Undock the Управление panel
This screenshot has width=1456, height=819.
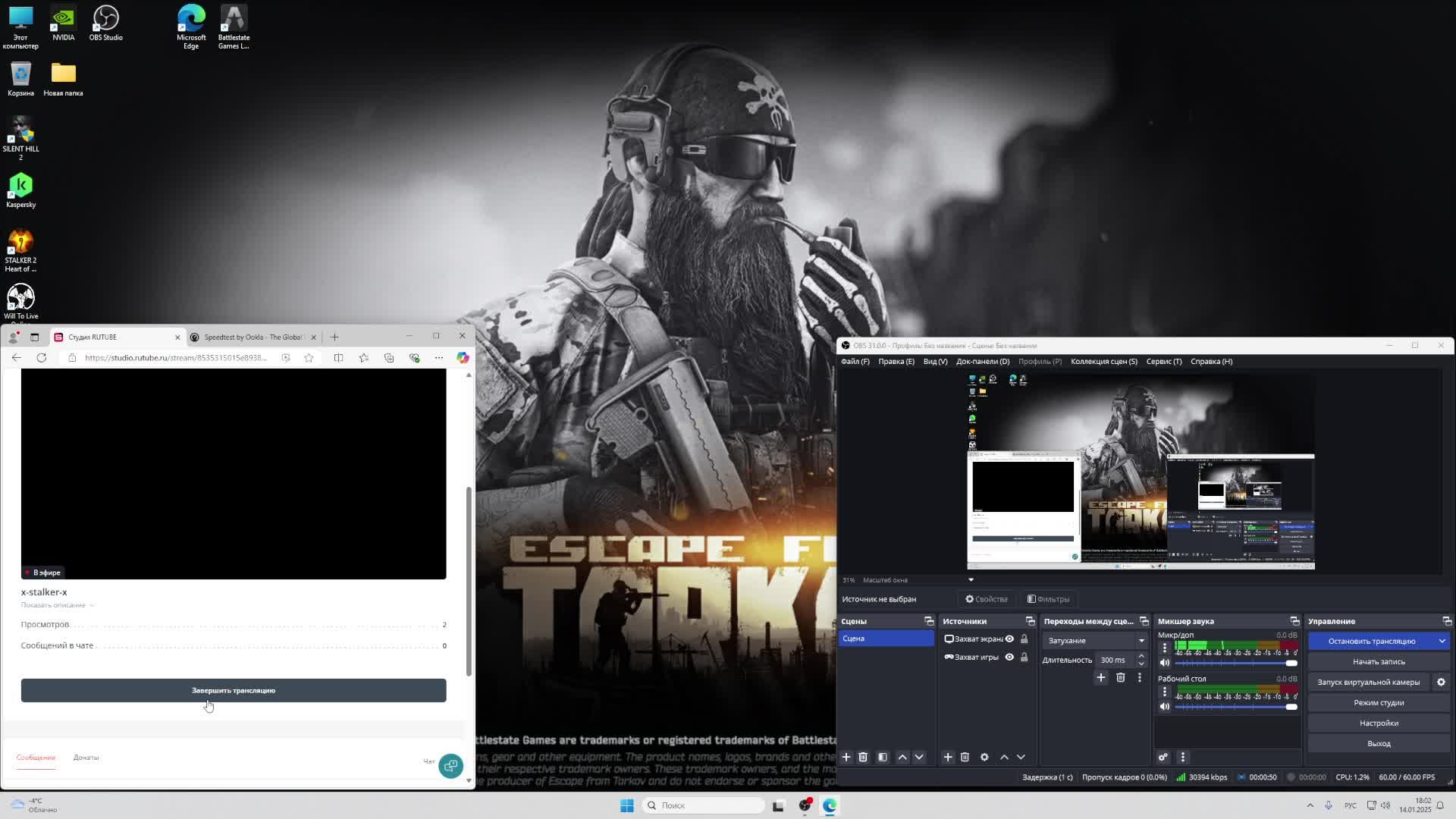(x=1447, y=621)
